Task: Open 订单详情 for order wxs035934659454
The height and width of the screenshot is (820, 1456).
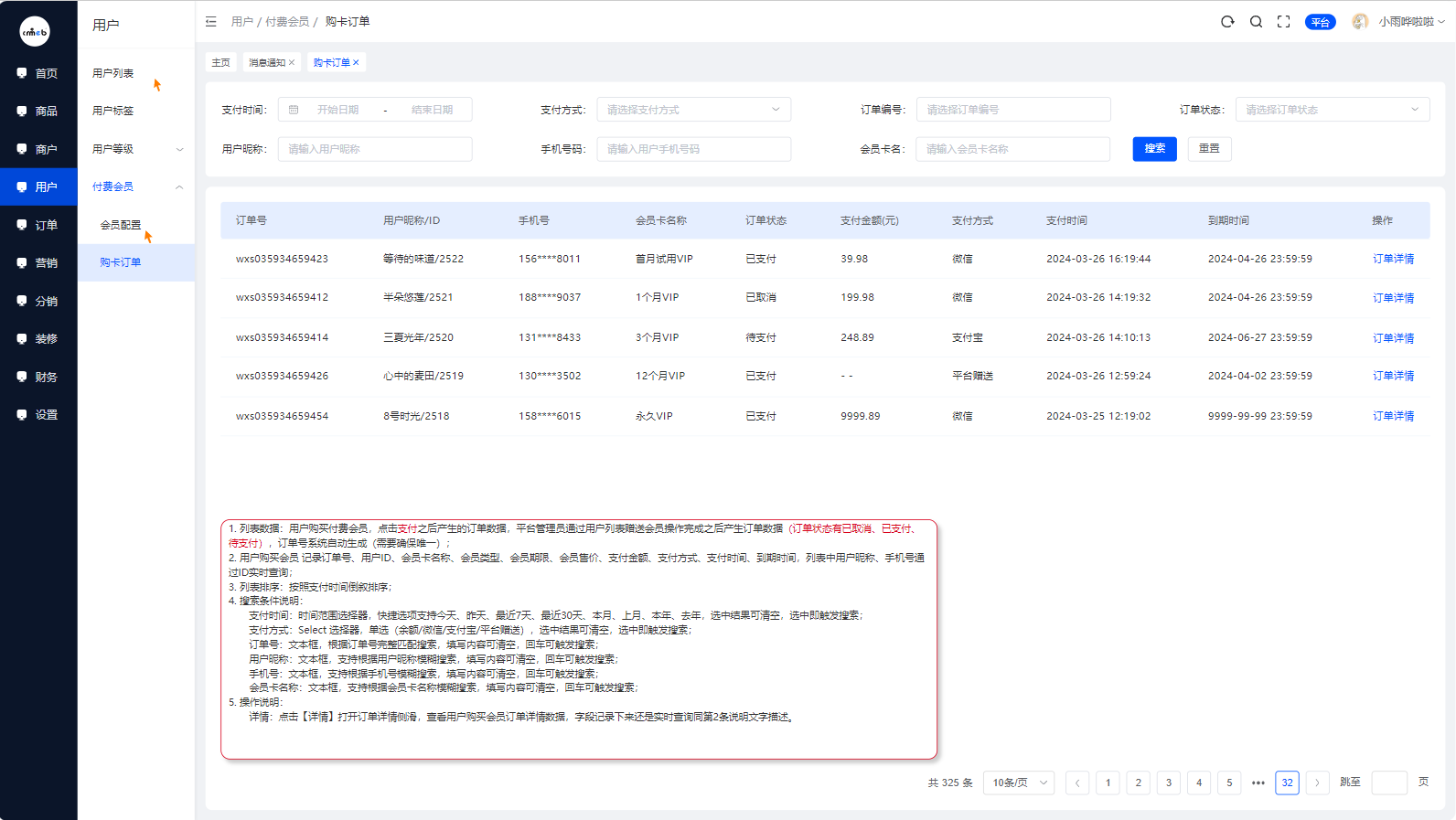Action: pos(1393,416)
